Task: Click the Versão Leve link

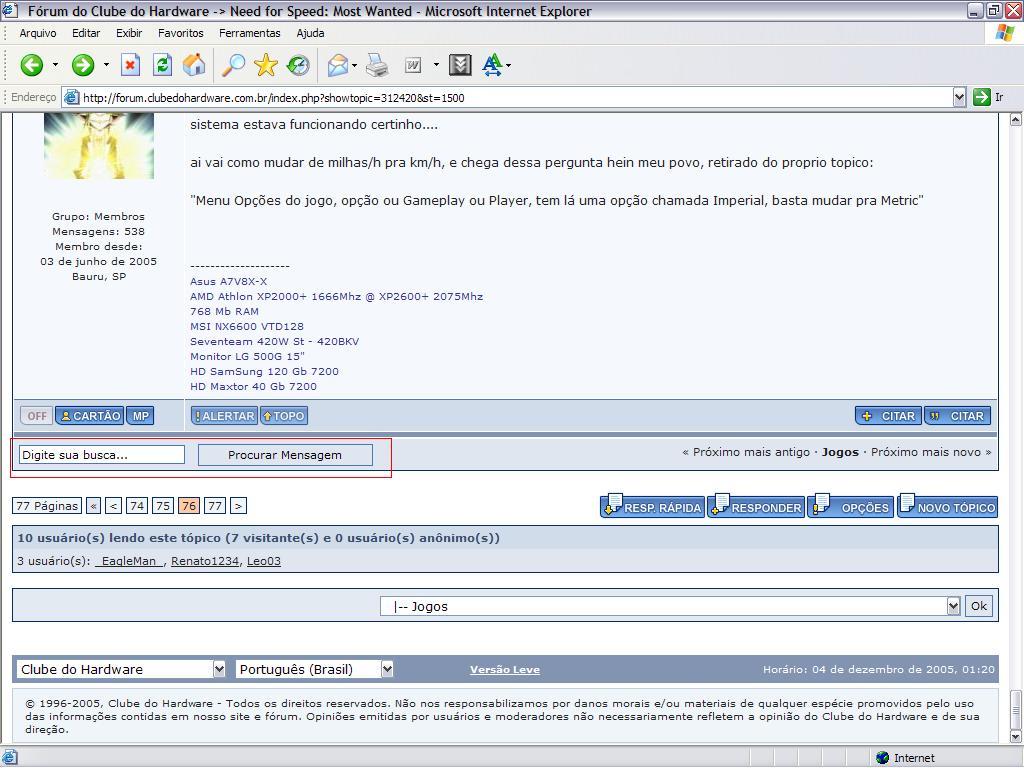Action: coord(505,669)
